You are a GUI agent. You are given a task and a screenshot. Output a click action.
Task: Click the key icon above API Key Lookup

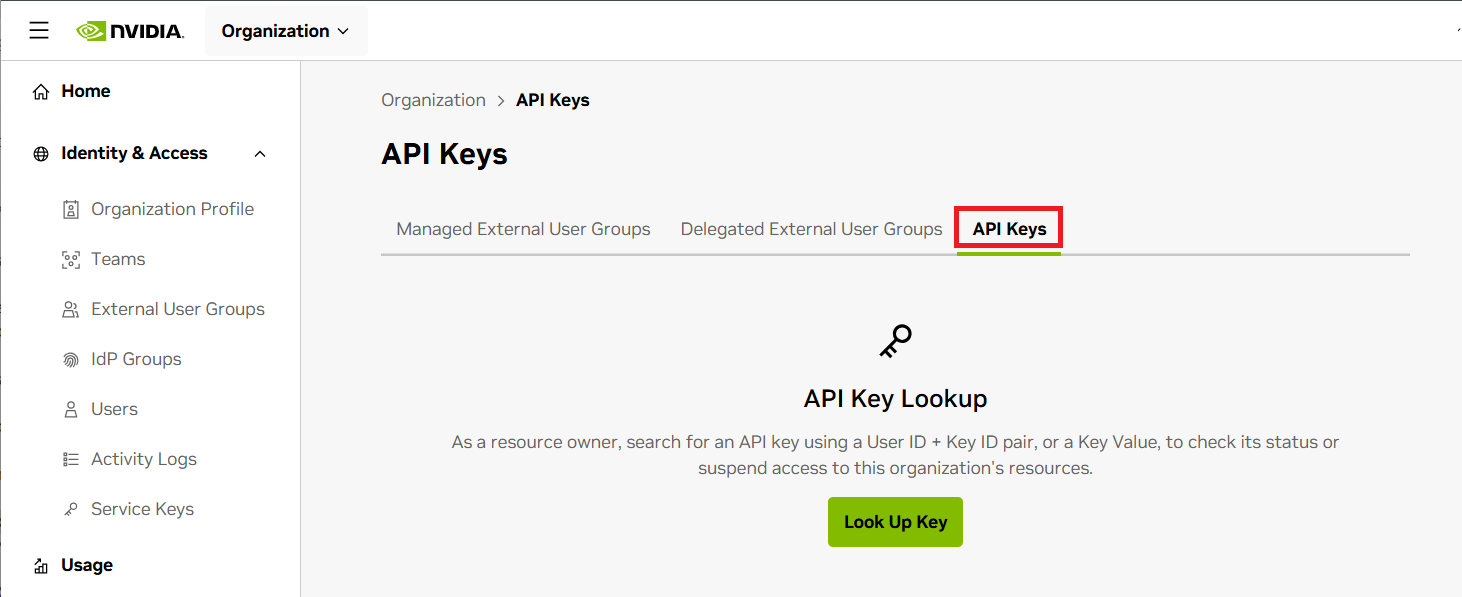[895, 342]
